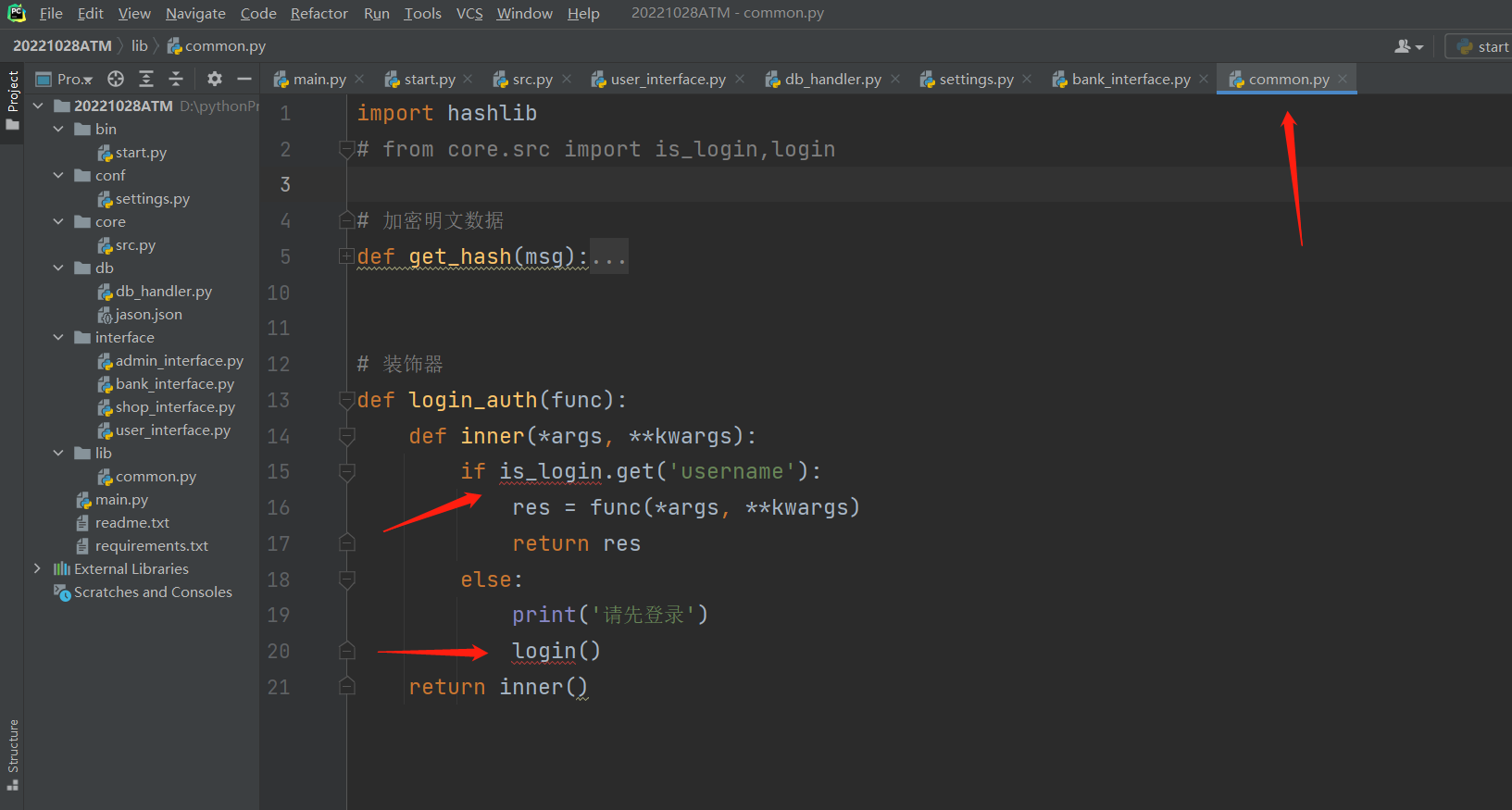Click the Expand All icon in Project toolbar
The width and height of the screenshot is (1512, 810).
tap(146, 79)
